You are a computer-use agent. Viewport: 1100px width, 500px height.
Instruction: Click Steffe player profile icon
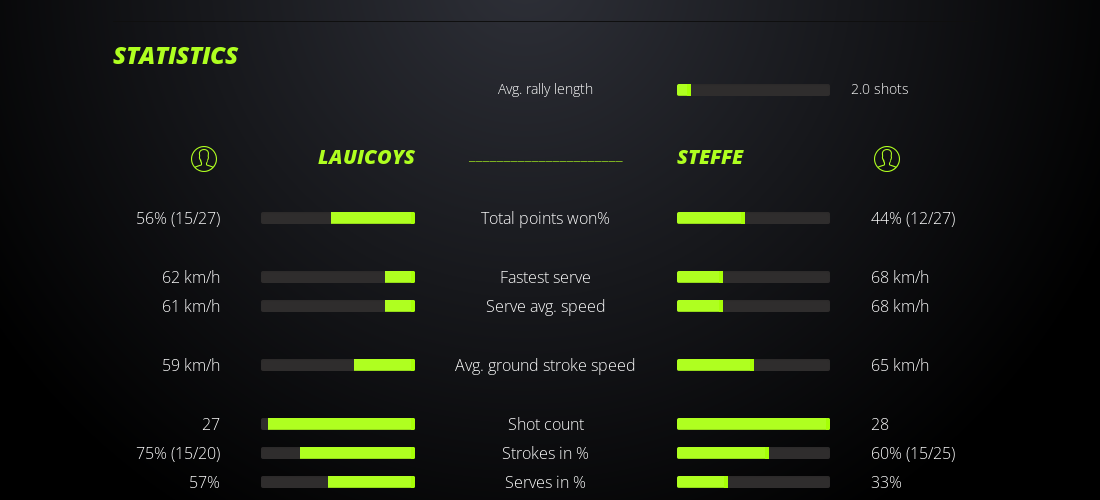click(x=887, y=158)
